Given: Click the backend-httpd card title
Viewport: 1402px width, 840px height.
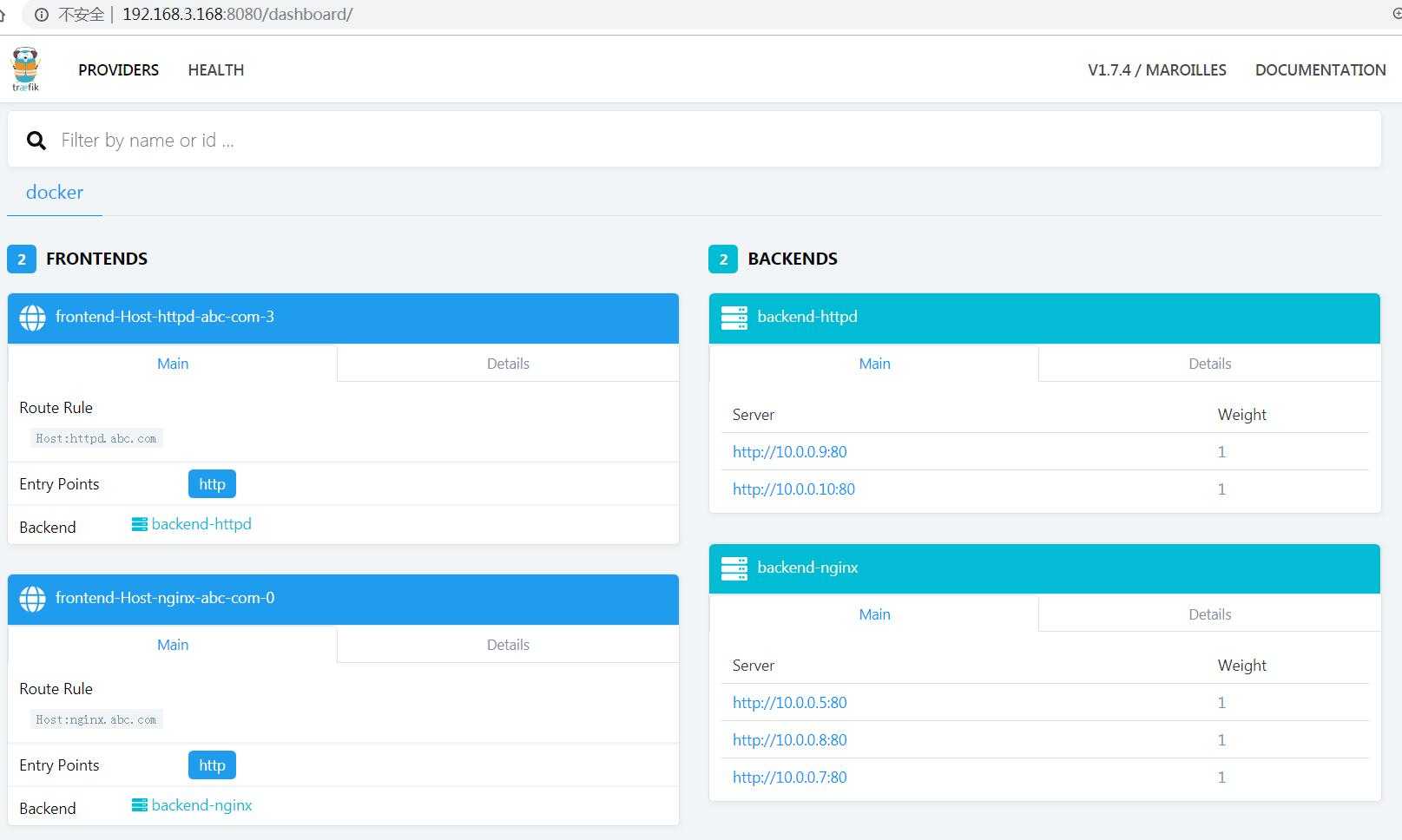Looking at the screenshot, I should (807, 317).
